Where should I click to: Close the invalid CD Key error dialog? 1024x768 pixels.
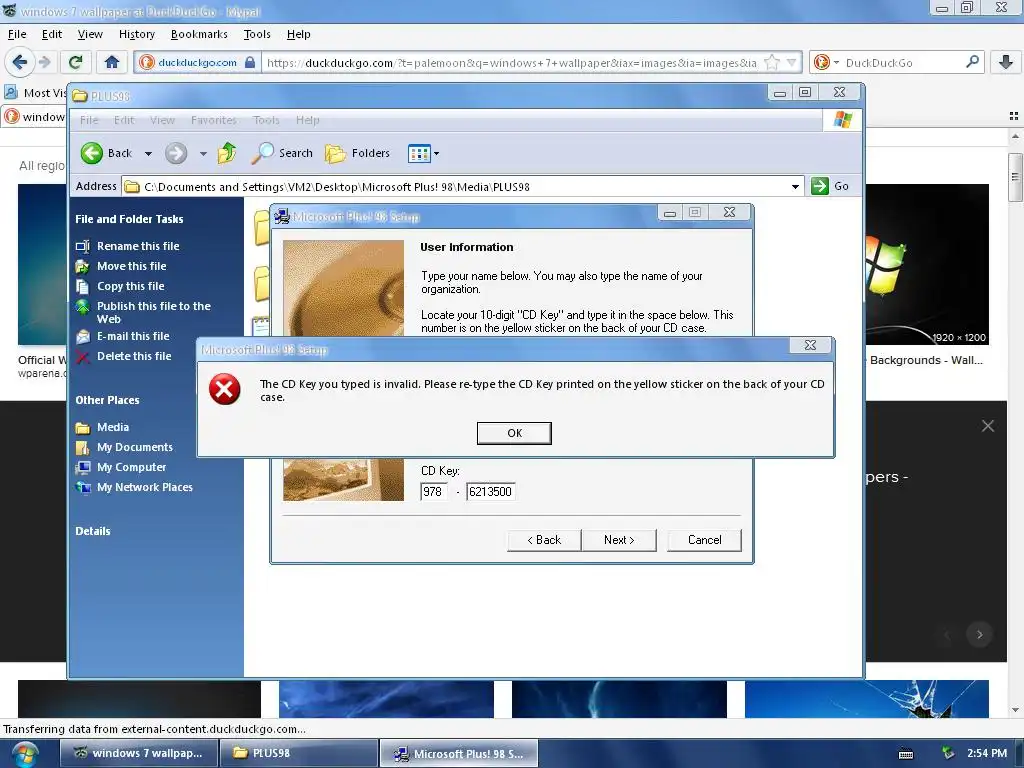(x=810, y=345)
